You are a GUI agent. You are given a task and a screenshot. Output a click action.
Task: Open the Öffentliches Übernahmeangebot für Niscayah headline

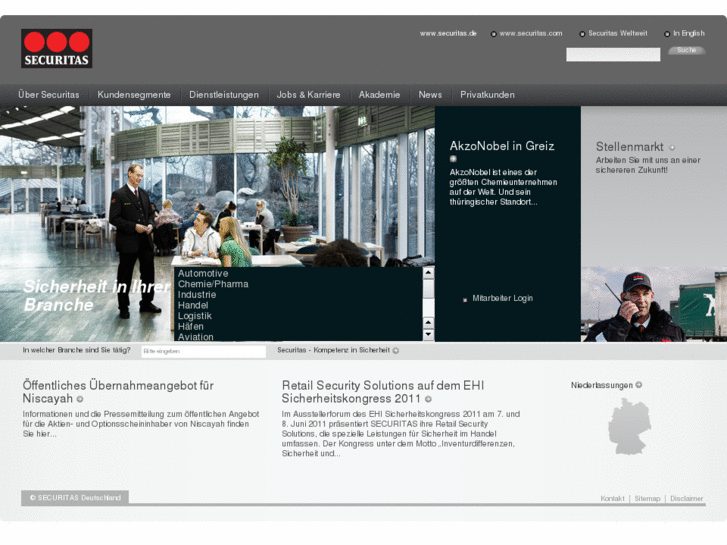coord(118,392)
